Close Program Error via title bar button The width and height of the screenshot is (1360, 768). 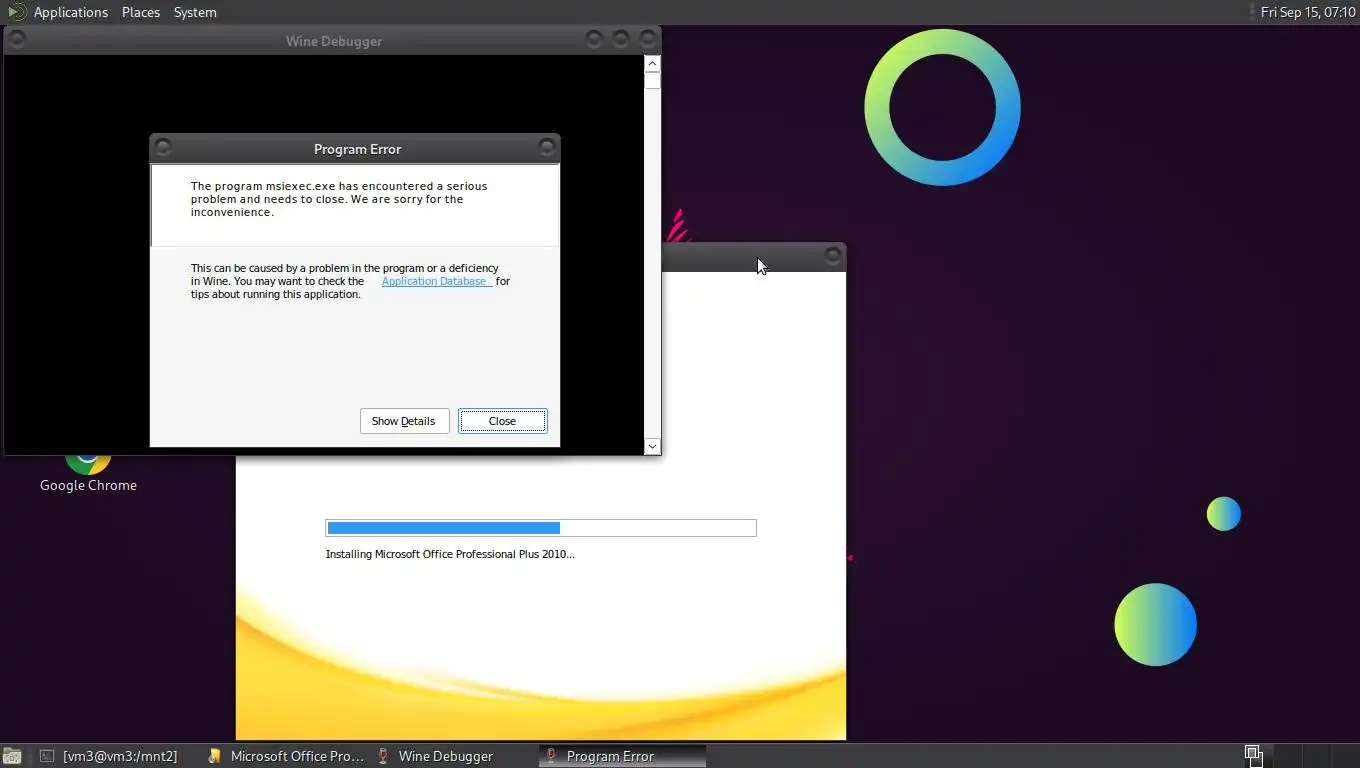[x=546, y=148]
